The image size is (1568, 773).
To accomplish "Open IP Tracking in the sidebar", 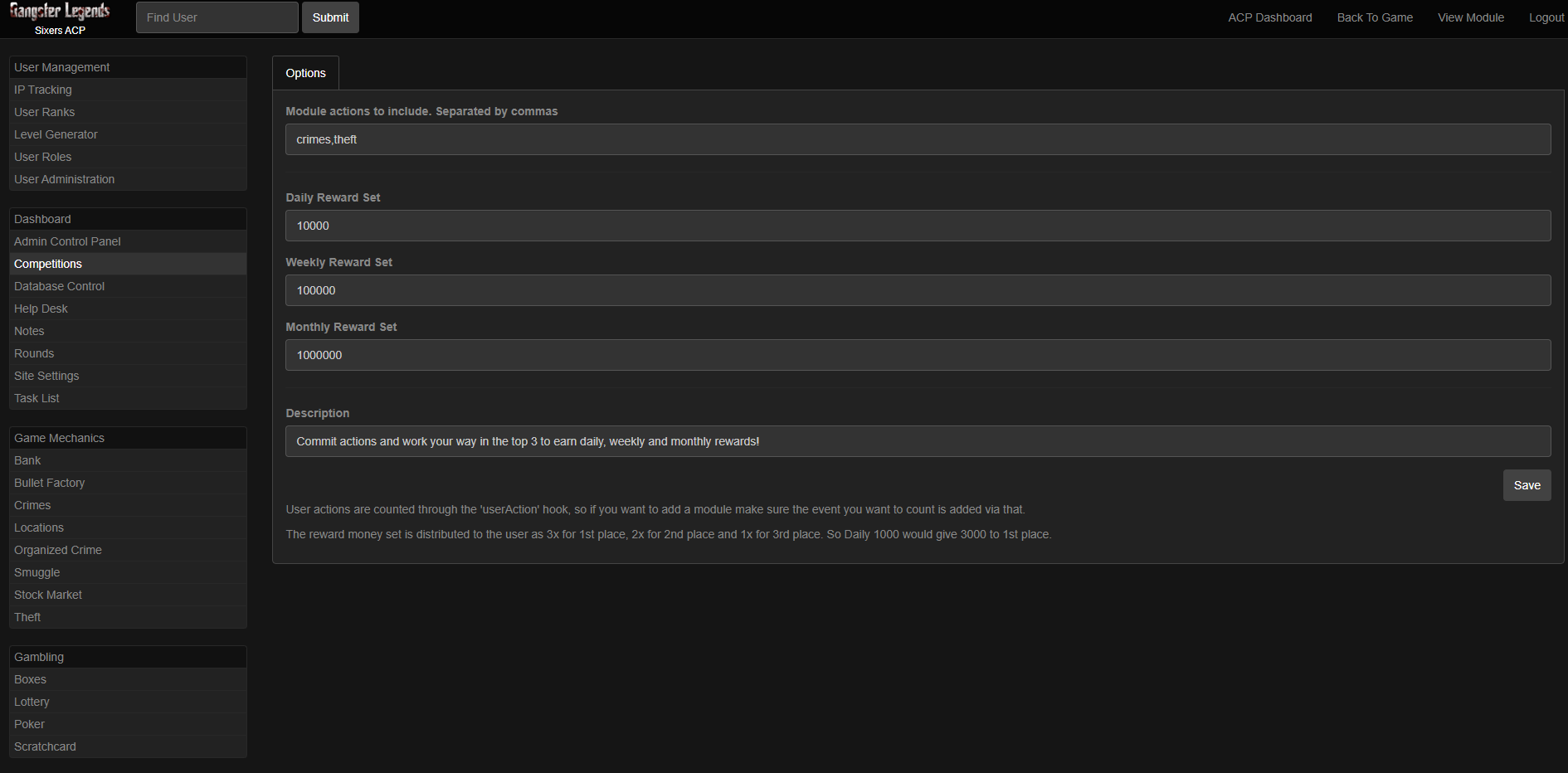I will (x=43, y=90).
